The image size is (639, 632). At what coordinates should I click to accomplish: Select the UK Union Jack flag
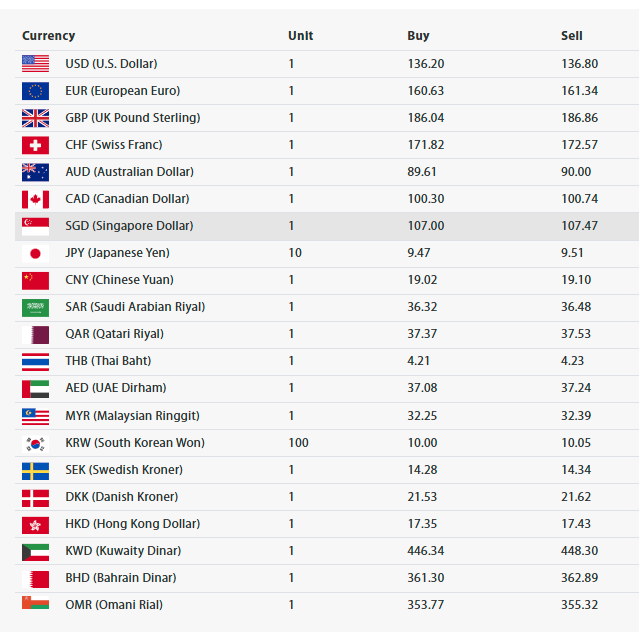coord(35,118)
